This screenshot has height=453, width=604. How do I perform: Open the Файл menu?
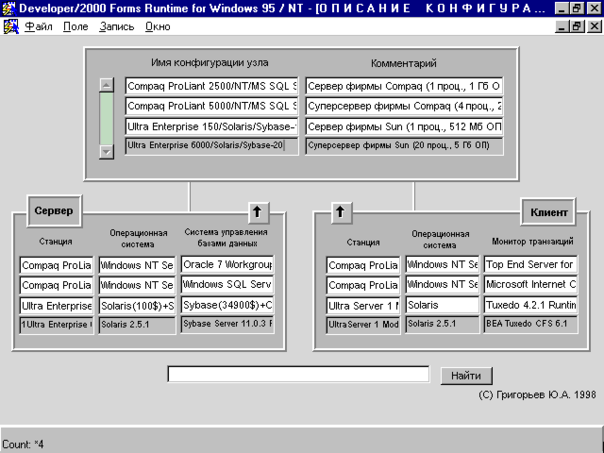pyautogui.click(x=38, y=27)
